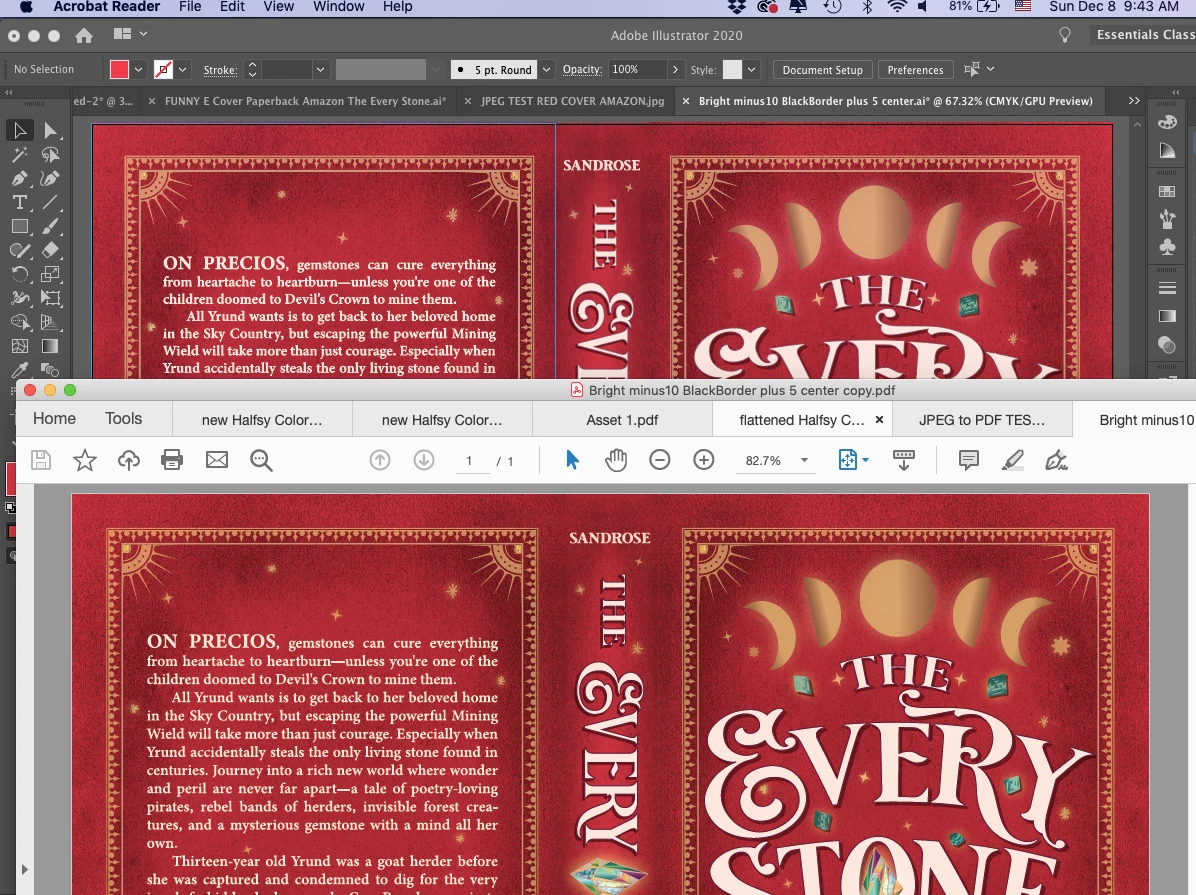Screen dimensions: 1196x895
Task: Open the arrange documents dropdown
Action: click(130, 34)
